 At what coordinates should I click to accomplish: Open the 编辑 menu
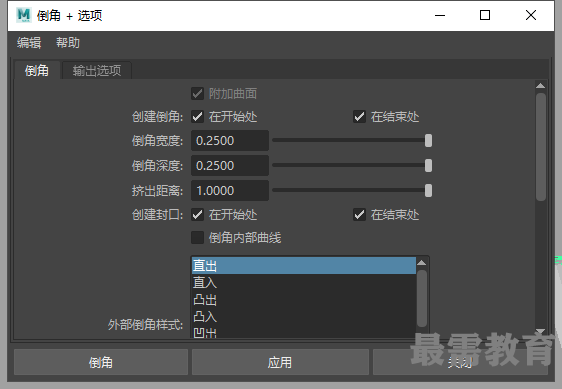[29, 43]
